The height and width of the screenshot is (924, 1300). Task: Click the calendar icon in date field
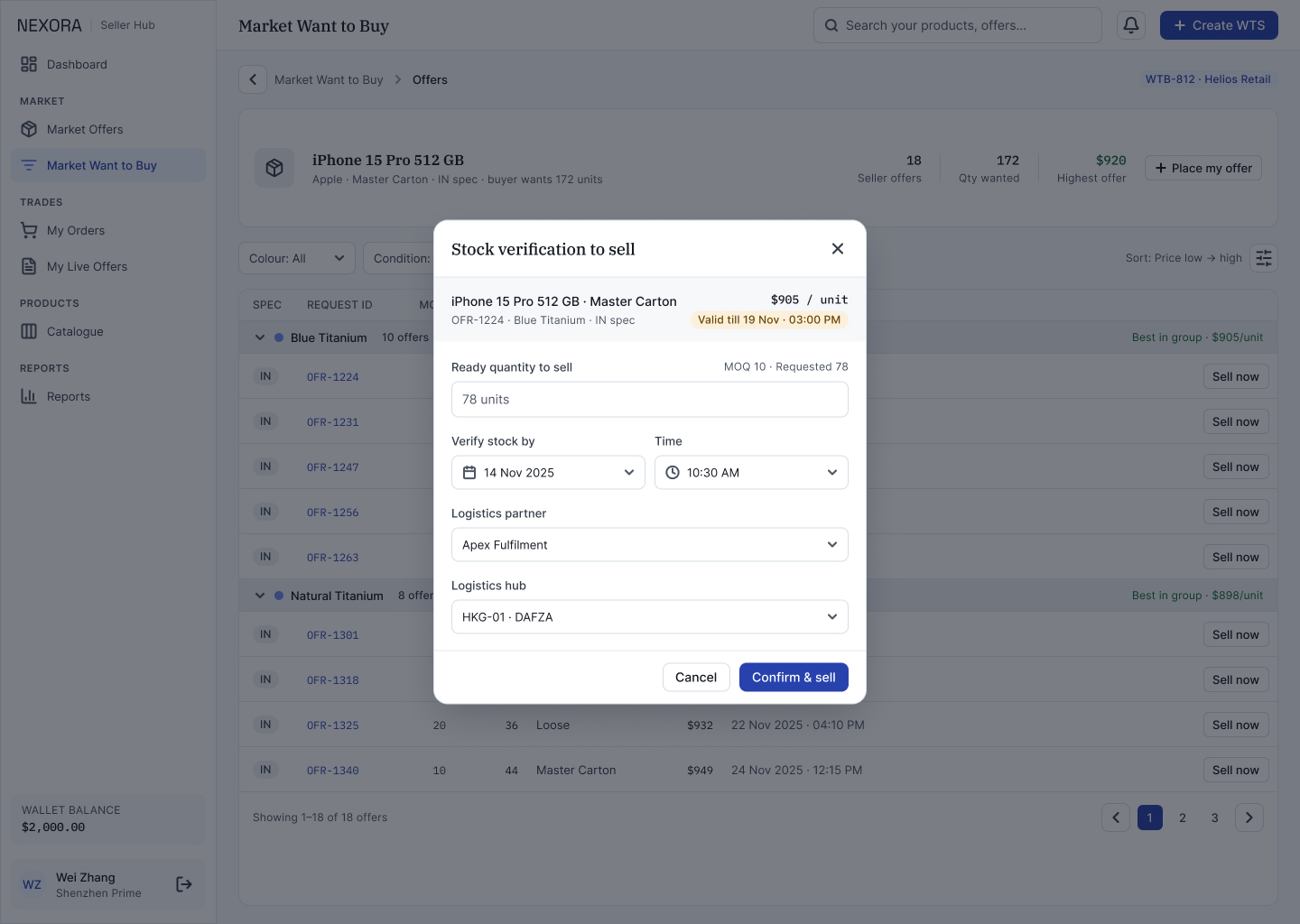coord(469,473)
